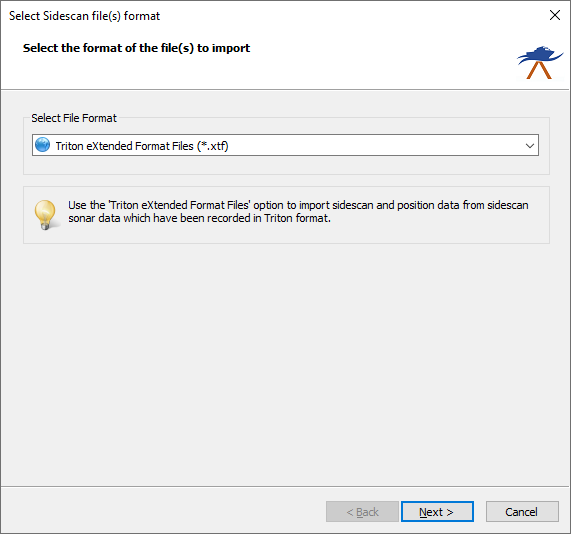This screenshot has width=571, height=534.
Task: Go to the next wizard step
Action: pyautogui.click(x=437, y=512)
